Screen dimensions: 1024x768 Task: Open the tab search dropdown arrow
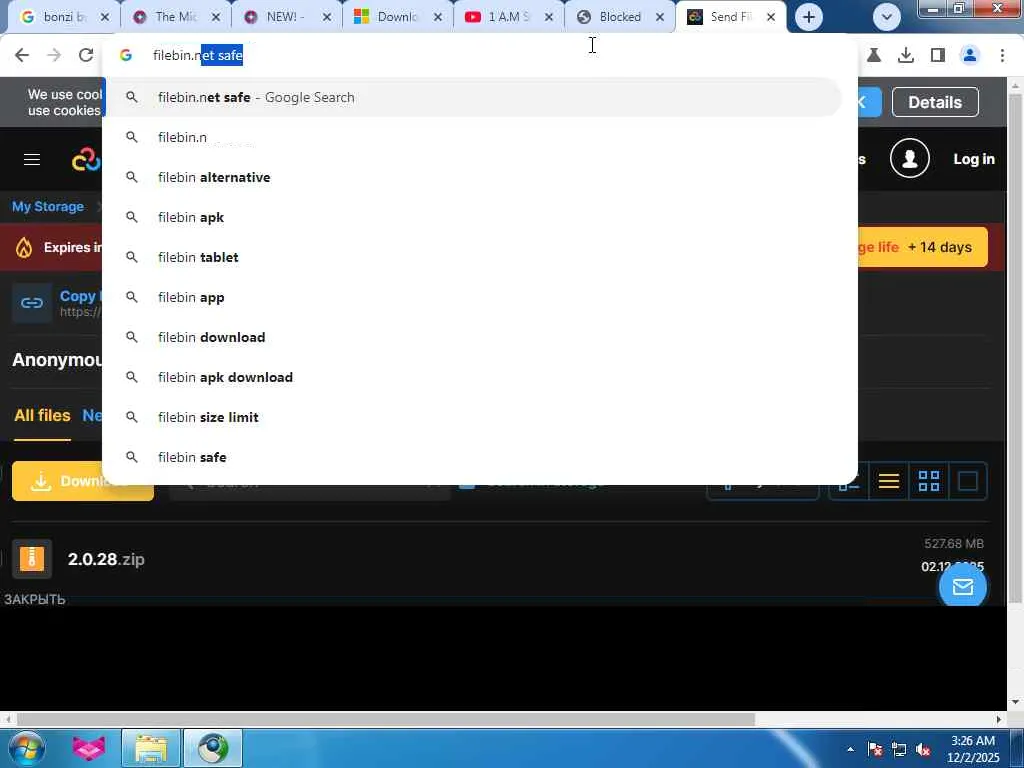coord(887,17)
